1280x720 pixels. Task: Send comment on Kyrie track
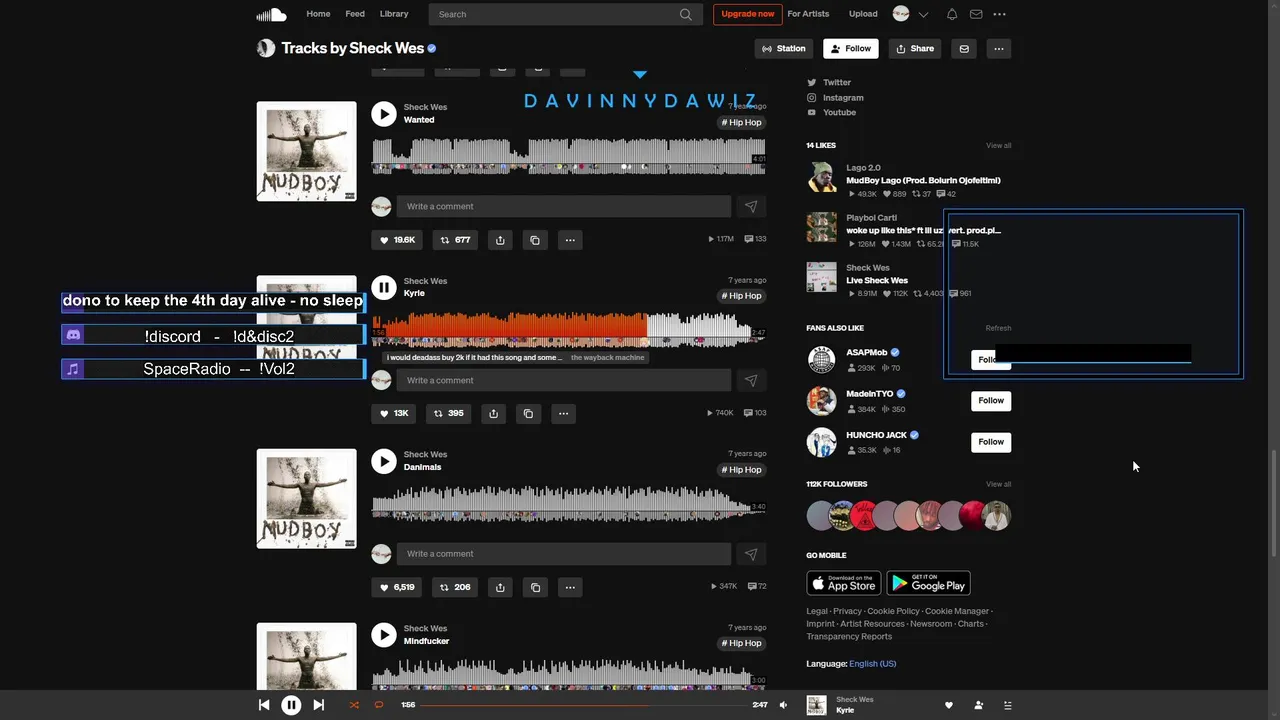[751, 380]
